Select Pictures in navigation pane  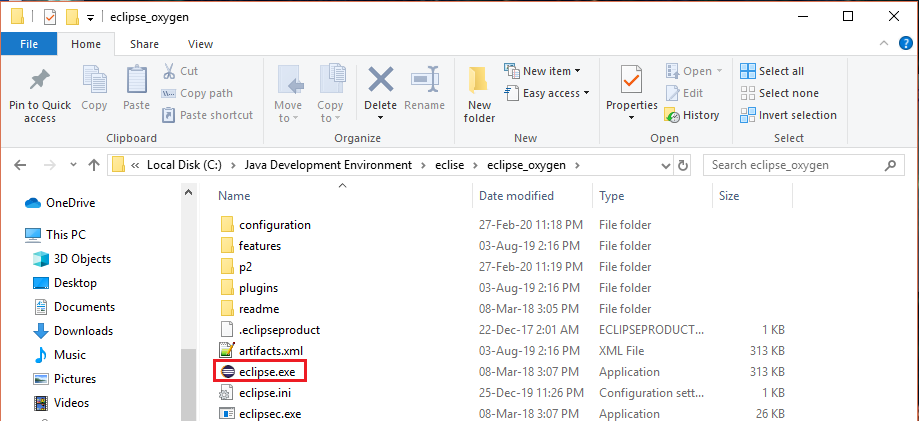[x=65, y=379]
